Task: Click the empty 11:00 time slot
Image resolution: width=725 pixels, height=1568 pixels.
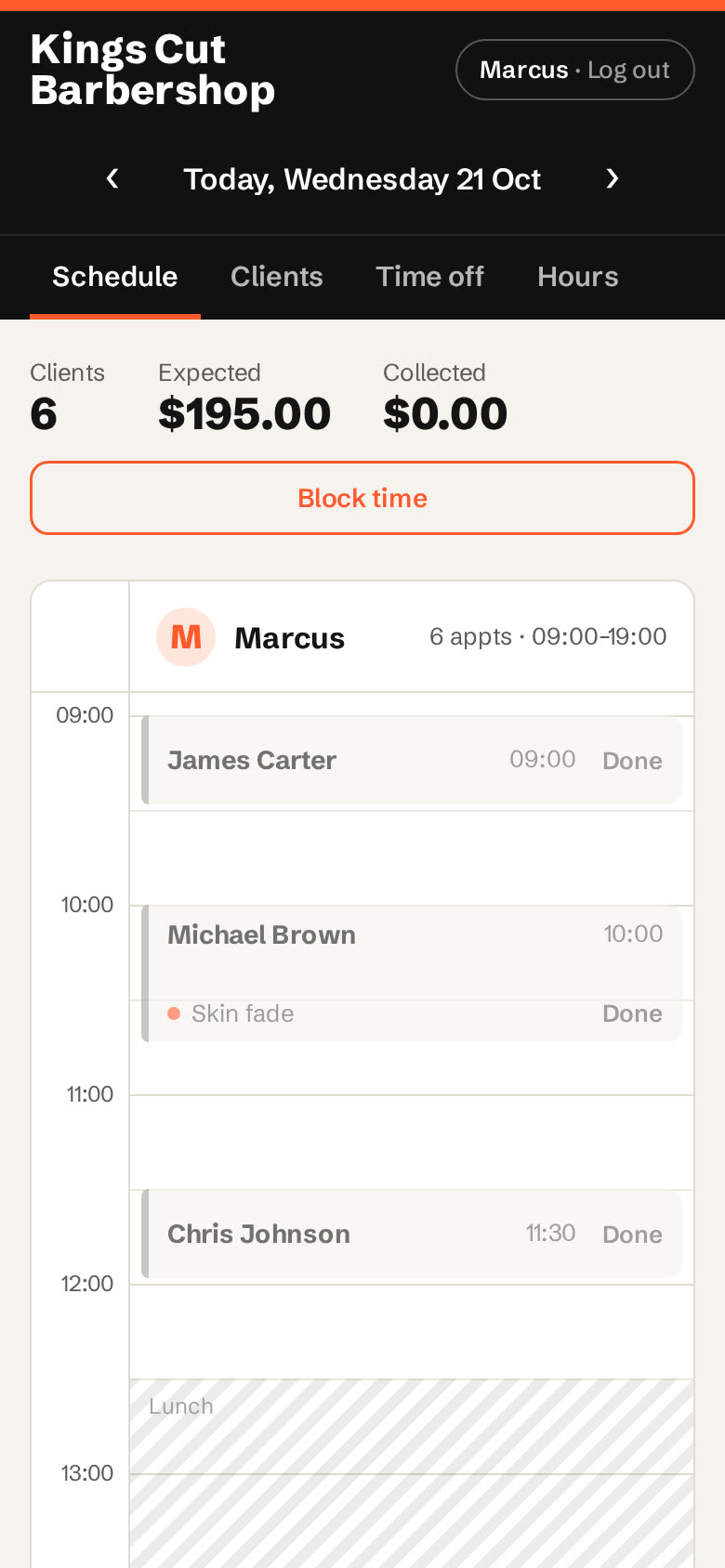Action: [x=412, y=1143]
